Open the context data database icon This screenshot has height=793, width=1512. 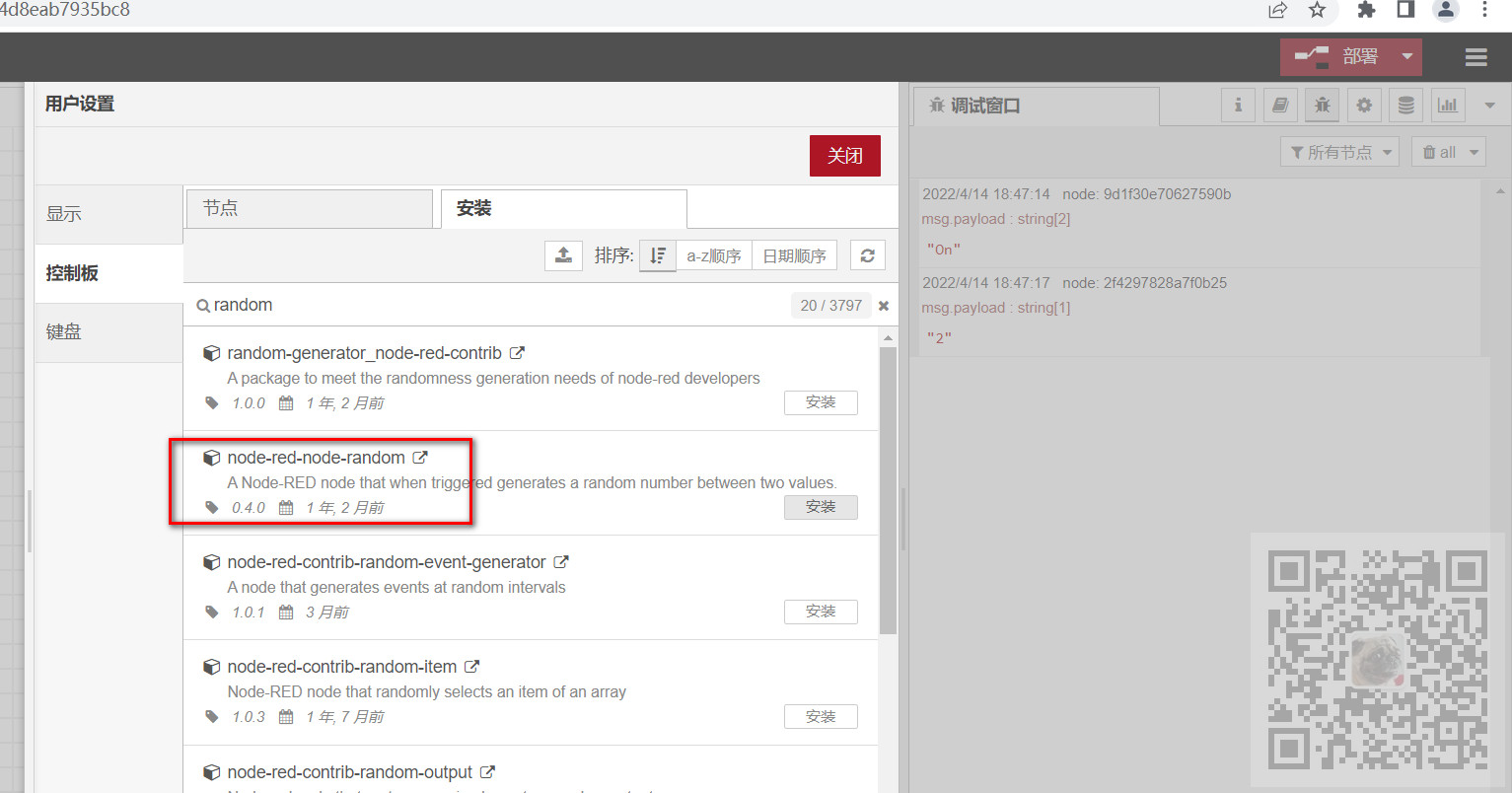coord(1406,105)
